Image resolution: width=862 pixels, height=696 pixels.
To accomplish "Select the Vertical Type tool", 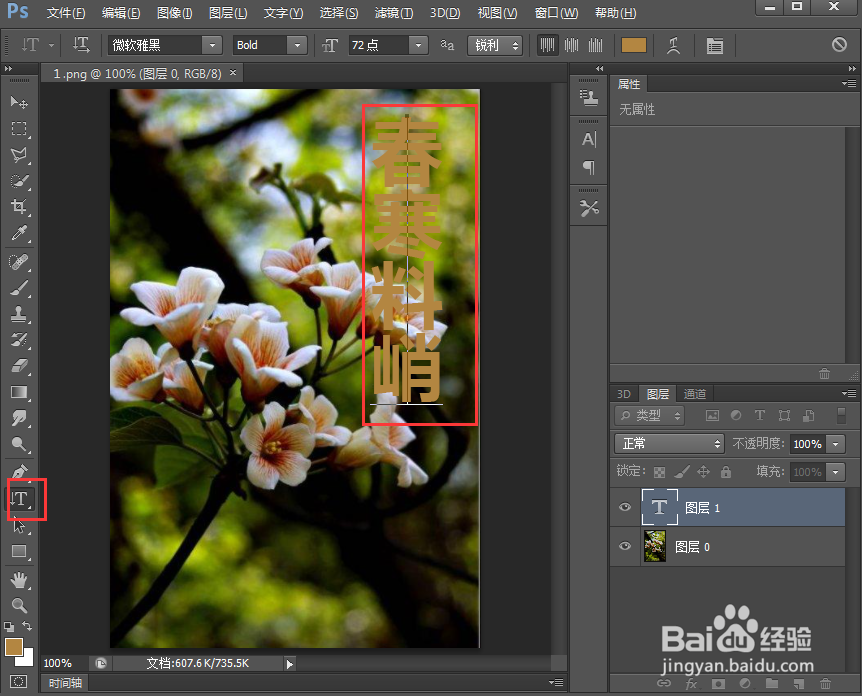I will pyautogui.click(x=20, y=499).
